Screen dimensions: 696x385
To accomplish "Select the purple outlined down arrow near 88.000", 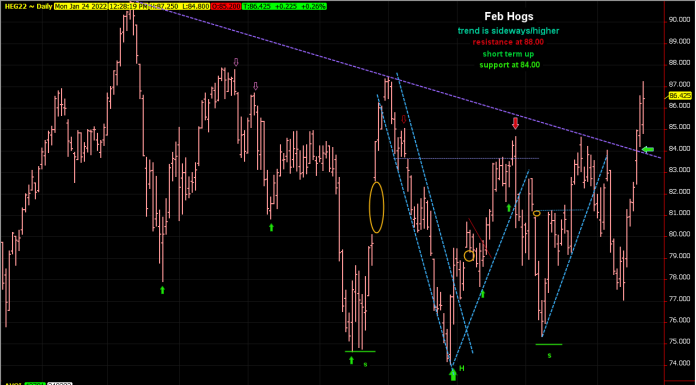I will pyautogui.click(x=236, y=62).
